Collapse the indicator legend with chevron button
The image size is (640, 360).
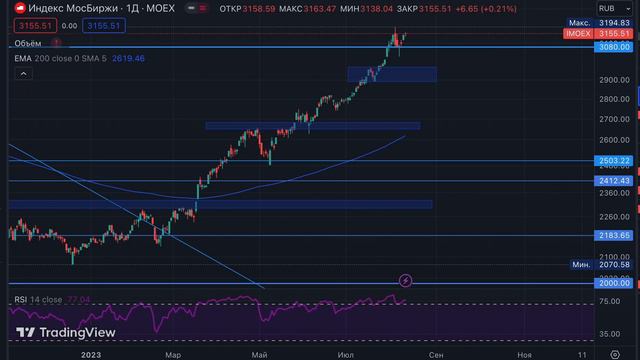point(24,74)
